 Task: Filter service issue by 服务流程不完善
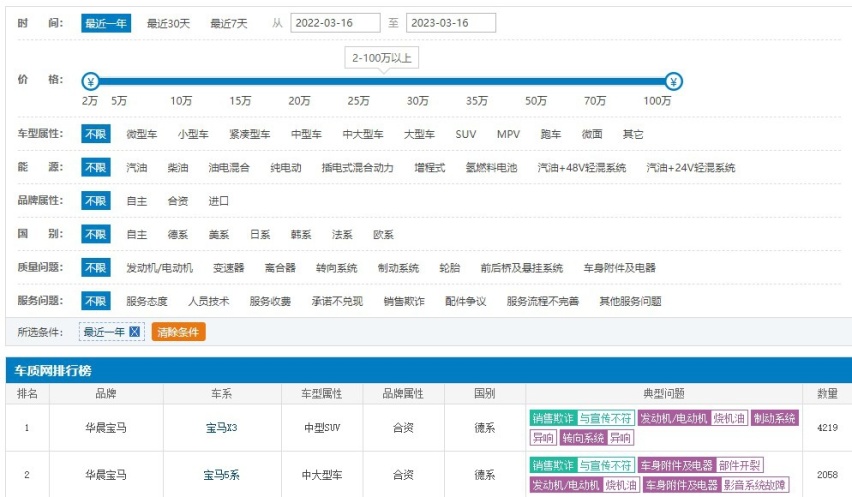(543, 301)
